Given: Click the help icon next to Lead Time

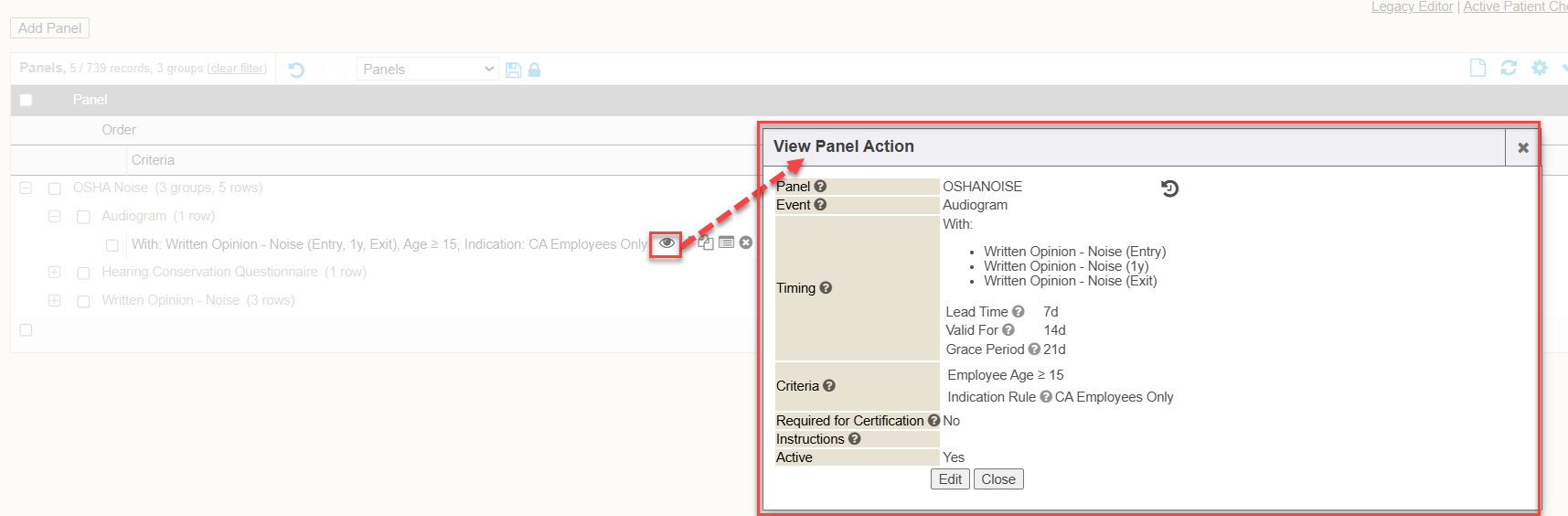Looking at the screenshot, I should click(1018, 312).
